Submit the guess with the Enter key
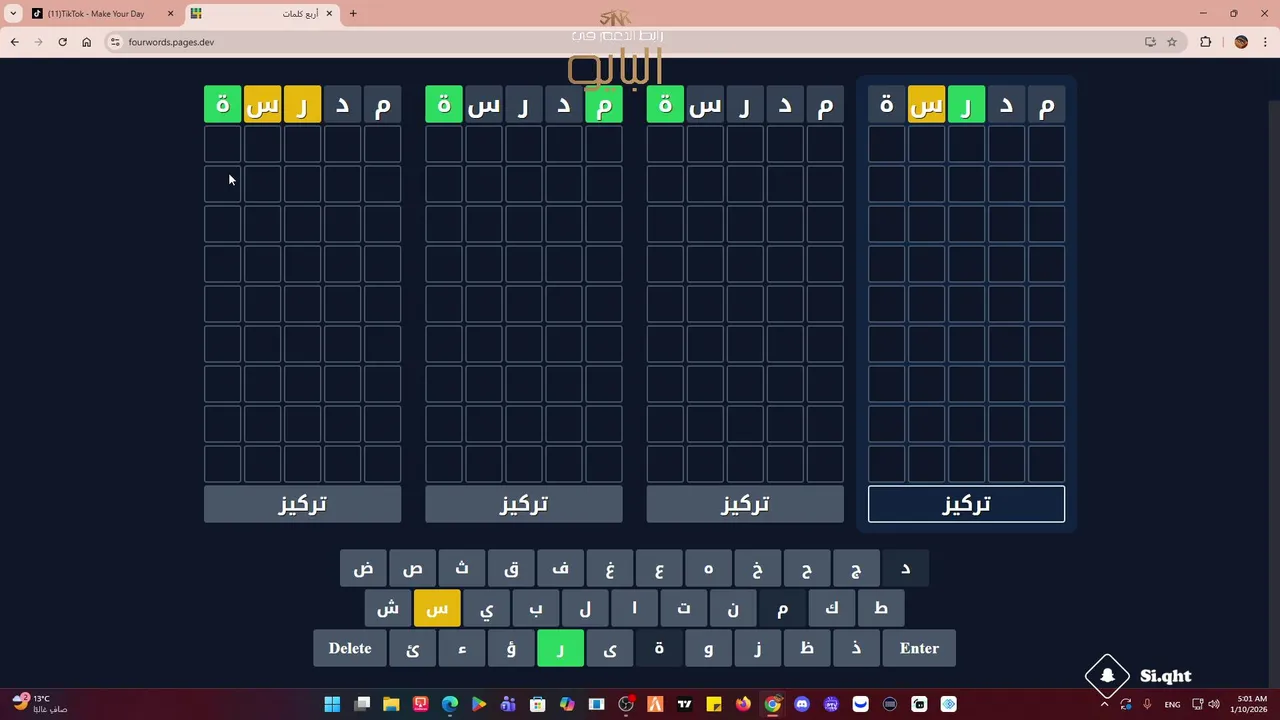 click(x=919, y=648)
